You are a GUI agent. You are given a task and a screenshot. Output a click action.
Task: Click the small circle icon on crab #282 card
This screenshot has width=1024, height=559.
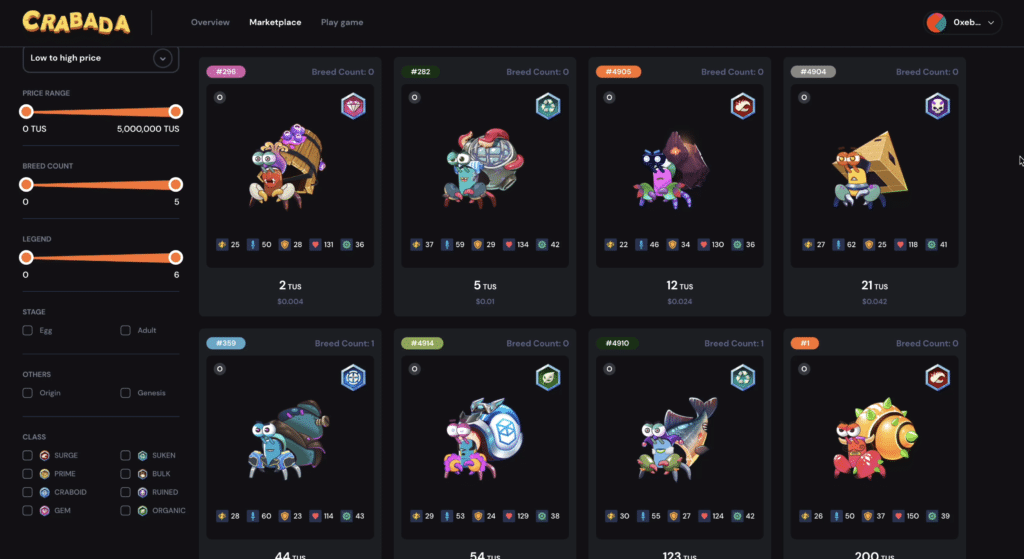414,97
